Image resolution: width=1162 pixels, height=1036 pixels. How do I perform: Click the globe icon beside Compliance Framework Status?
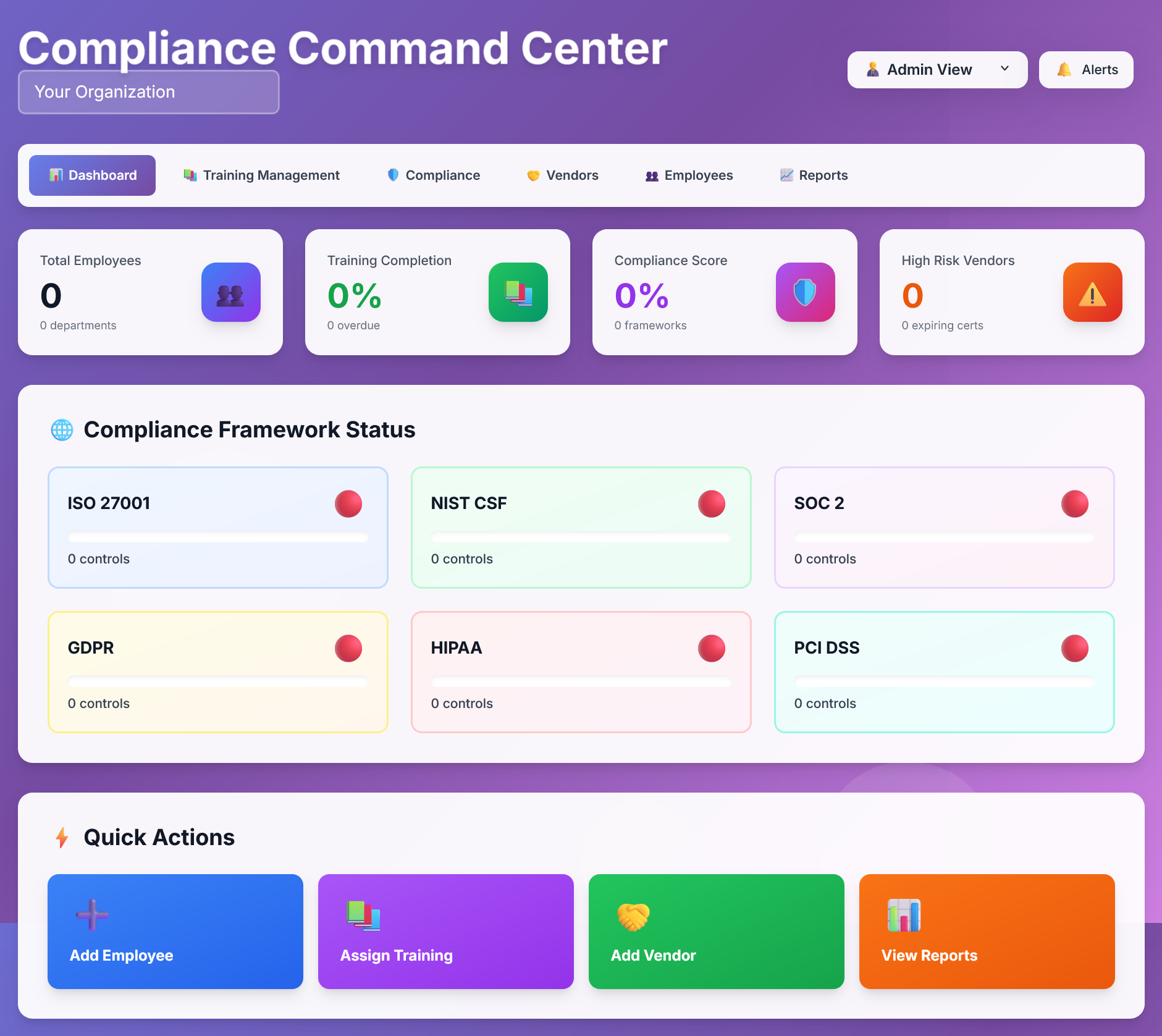[x=62, y=429]
